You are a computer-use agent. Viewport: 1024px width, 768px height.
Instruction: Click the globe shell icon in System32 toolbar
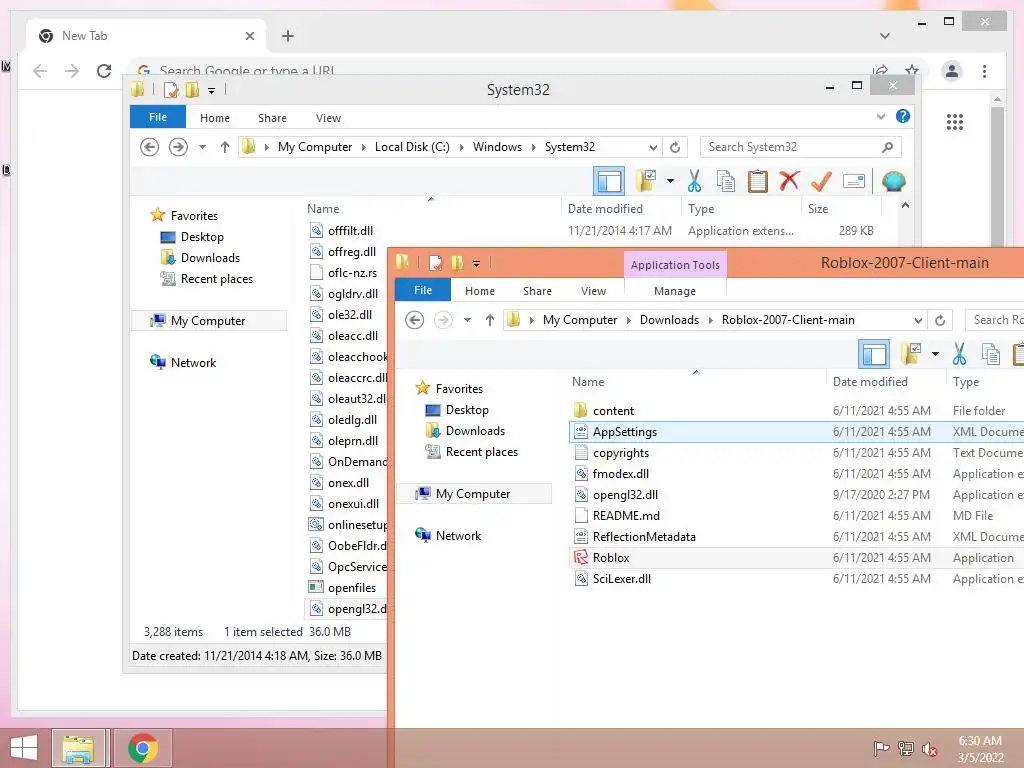tap(893, 181)
